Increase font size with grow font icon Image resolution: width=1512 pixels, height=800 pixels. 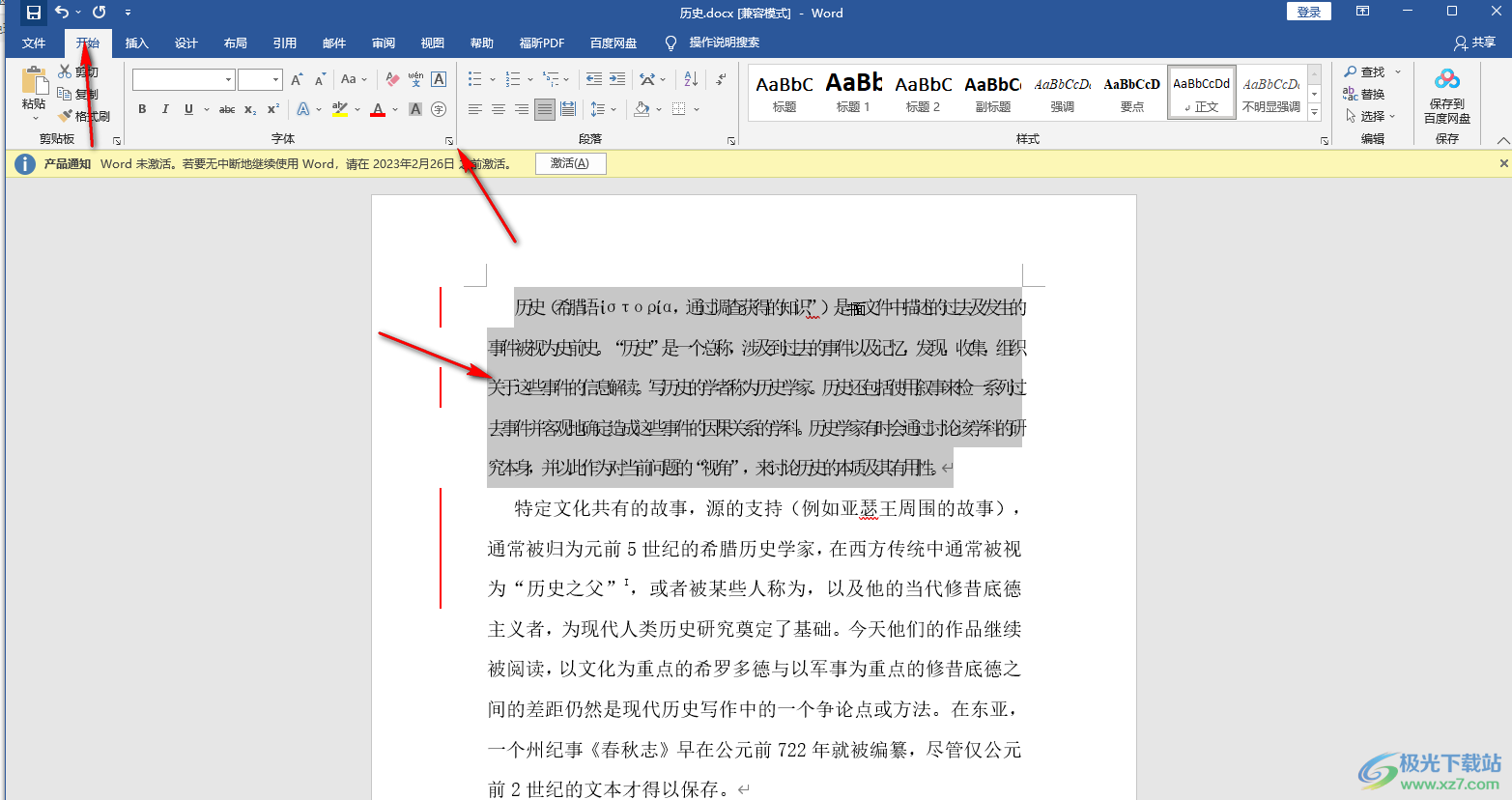click(297, 79)
